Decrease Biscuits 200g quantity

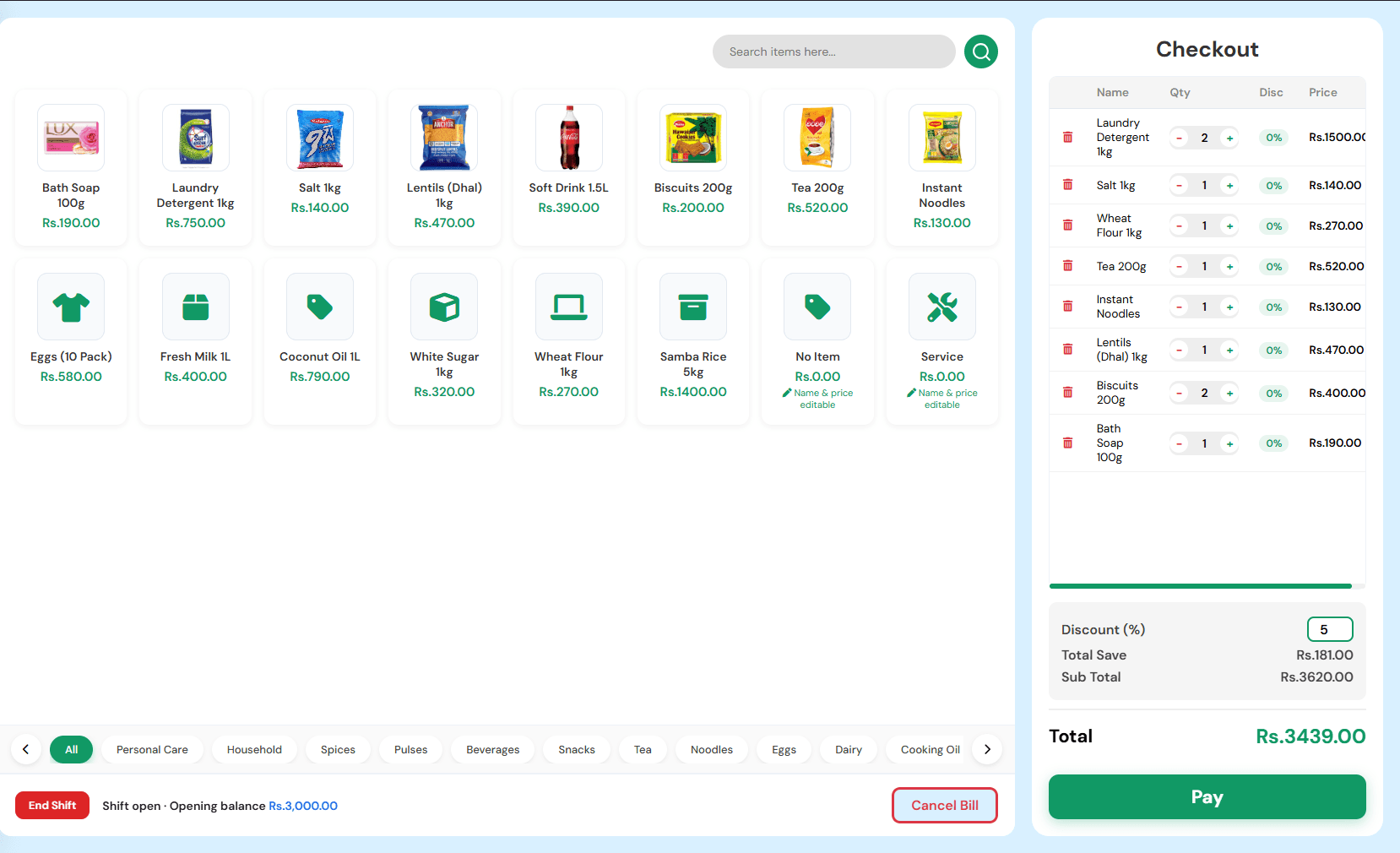[x=1179, y=393]
